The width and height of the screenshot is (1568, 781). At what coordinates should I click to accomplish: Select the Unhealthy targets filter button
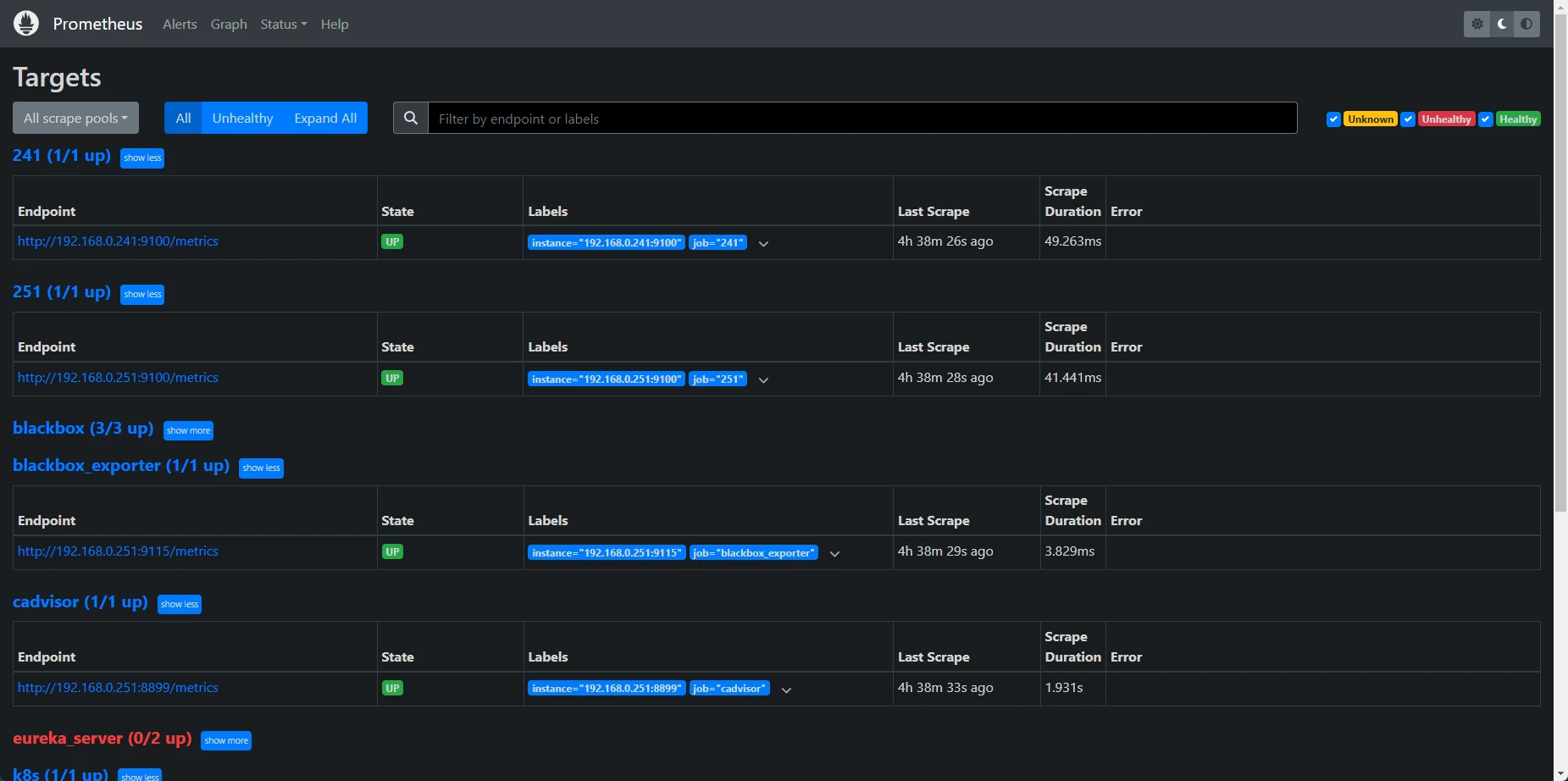pos(242,118)
